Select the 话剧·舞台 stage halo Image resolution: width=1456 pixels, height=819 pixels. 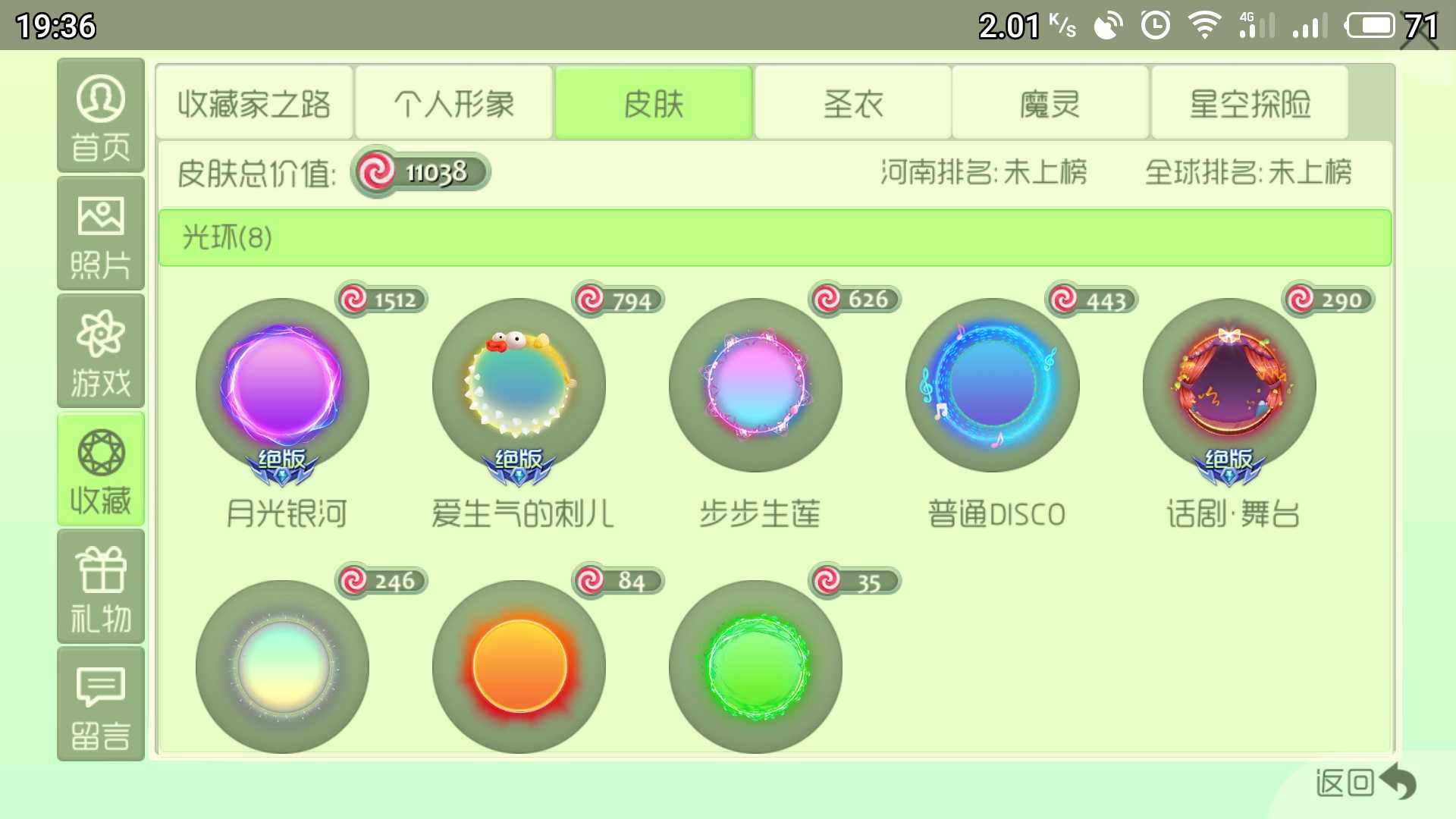[1229, 385]
